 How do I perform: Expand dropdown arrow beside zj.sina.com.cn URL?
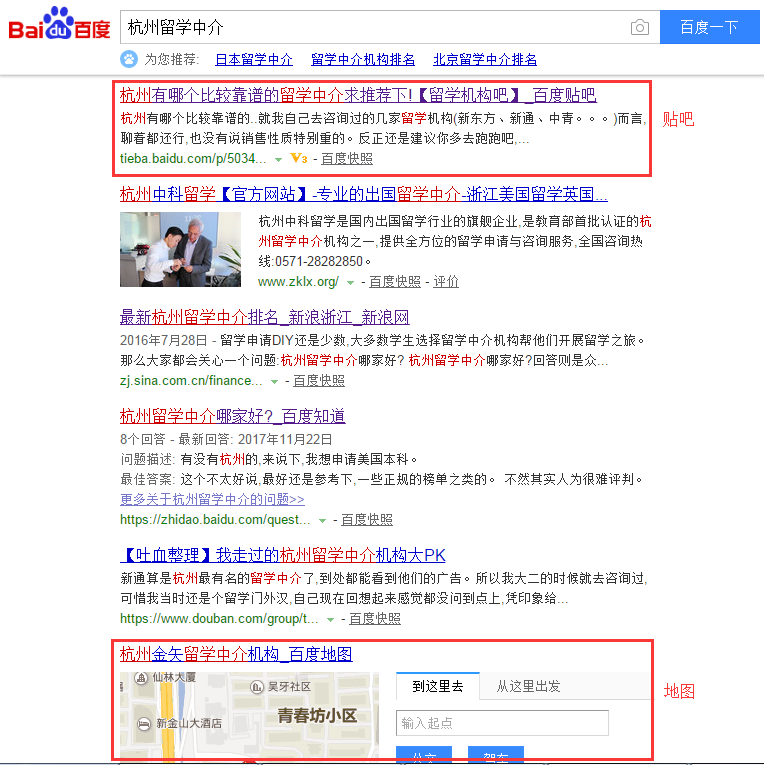click(275, 382)
